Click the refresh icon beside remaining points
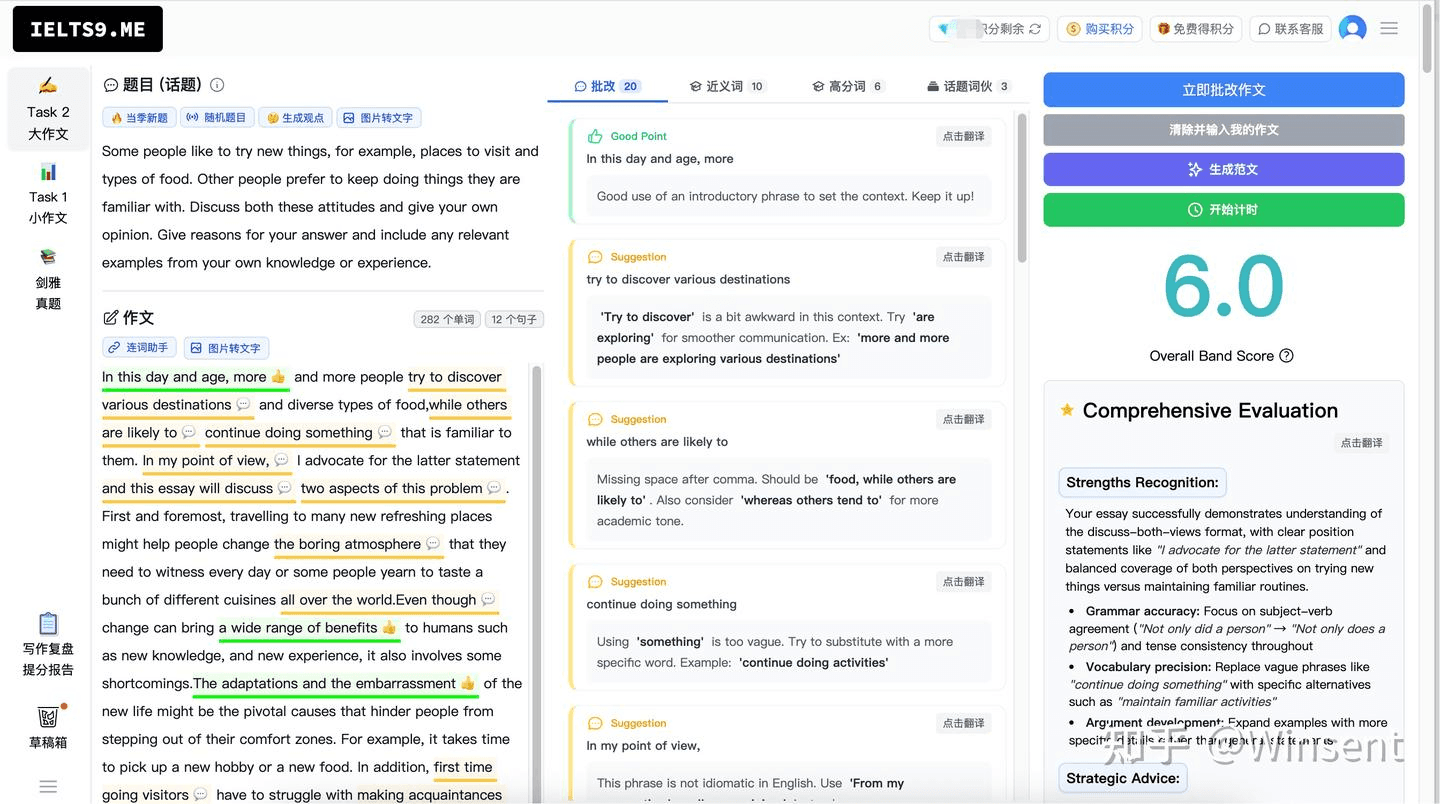The height and width of the screenshot is (804, 1440). pyautogui.click(x=1035, y=29)
